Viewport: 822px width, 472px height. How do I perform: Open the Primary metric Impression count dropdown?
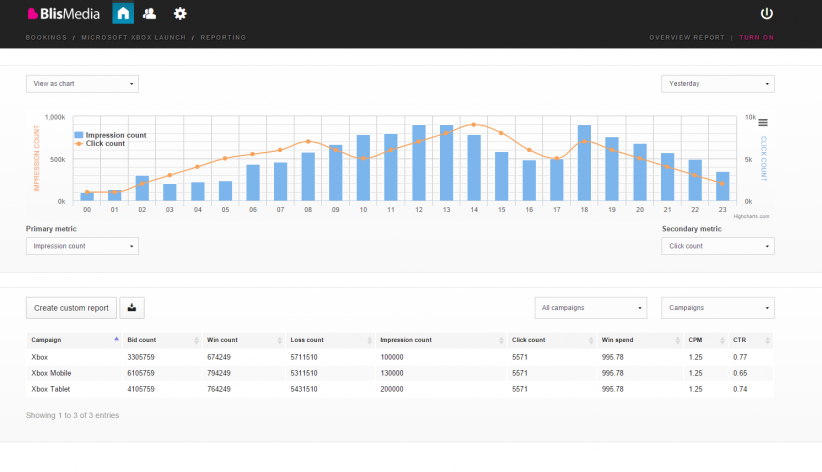click(x=82, y=246)
